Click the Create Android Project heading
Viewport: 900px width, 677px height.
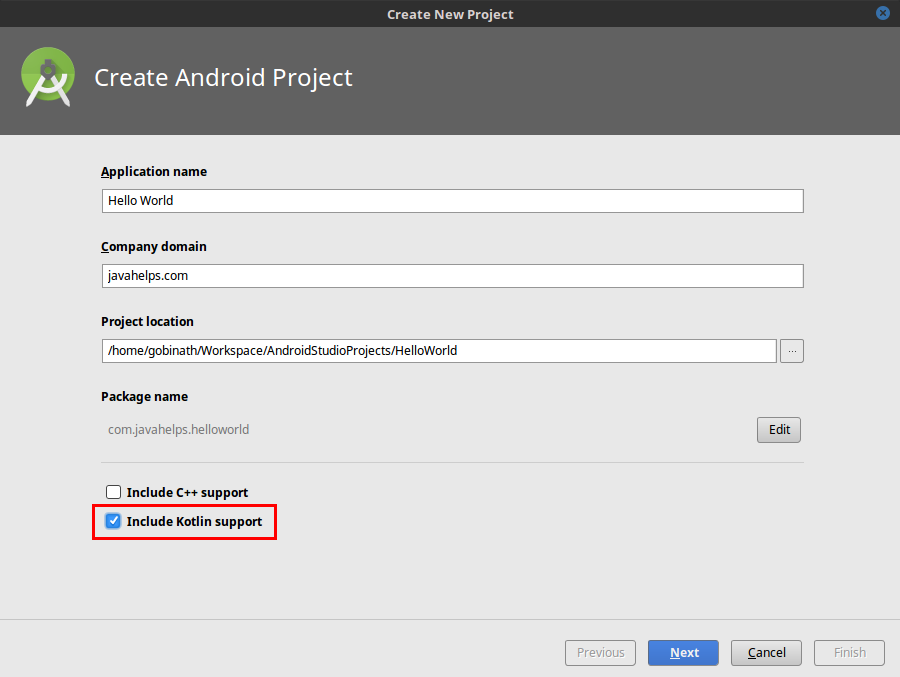[x=223, y=78]
